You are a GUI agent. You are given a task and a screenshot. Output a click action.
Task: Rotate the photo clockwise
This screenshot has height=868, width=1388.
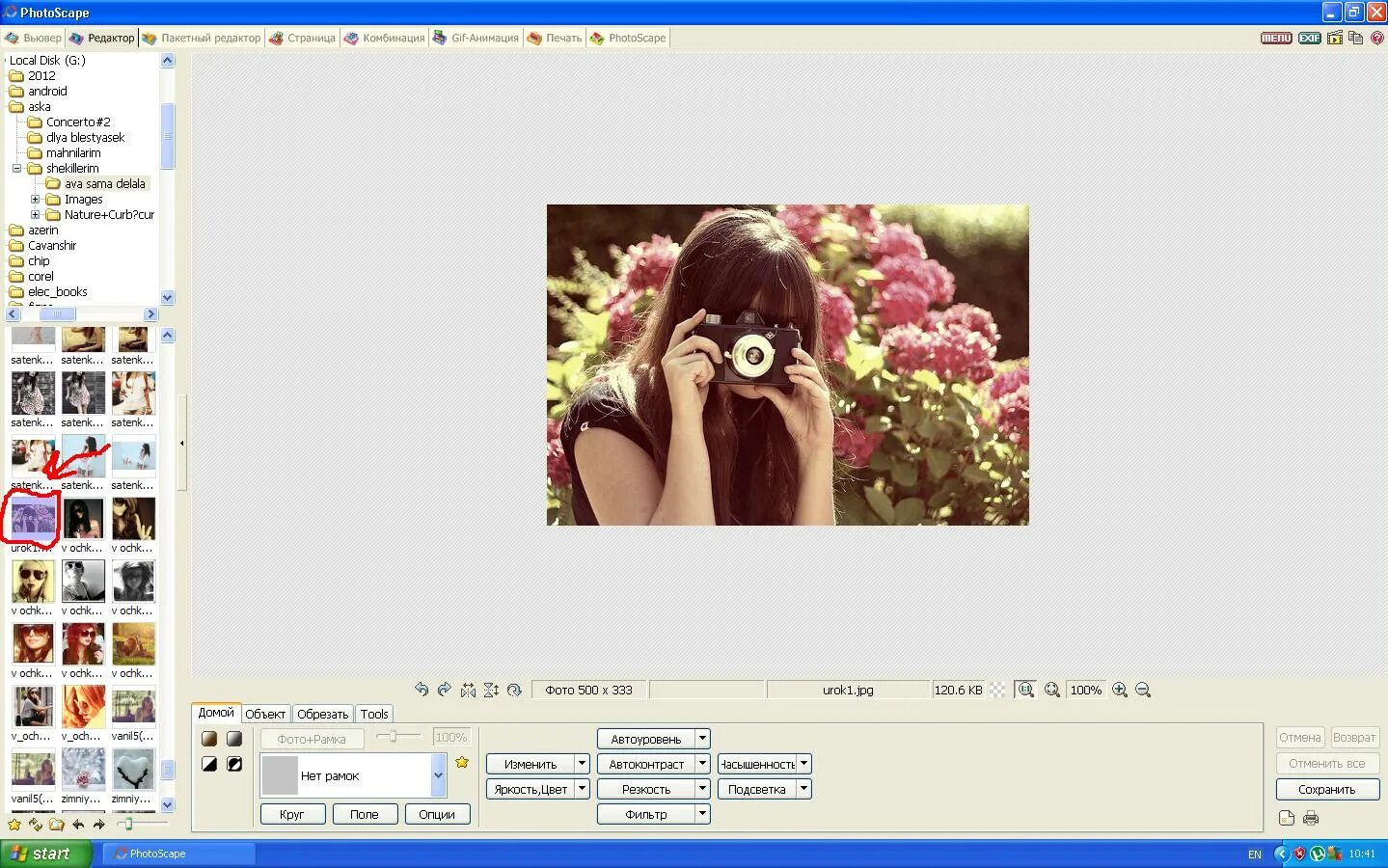[445, 690]
